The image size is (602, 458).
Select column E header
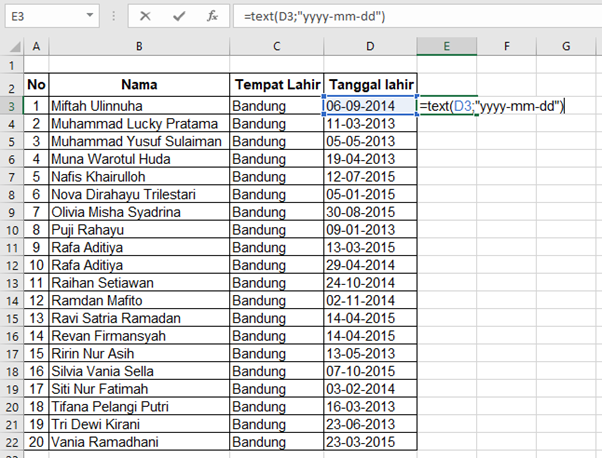447,46
